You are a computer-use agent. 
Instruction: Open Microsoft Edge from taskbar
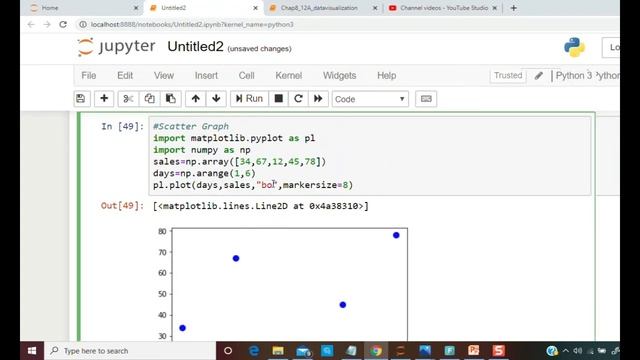(253, 351)
